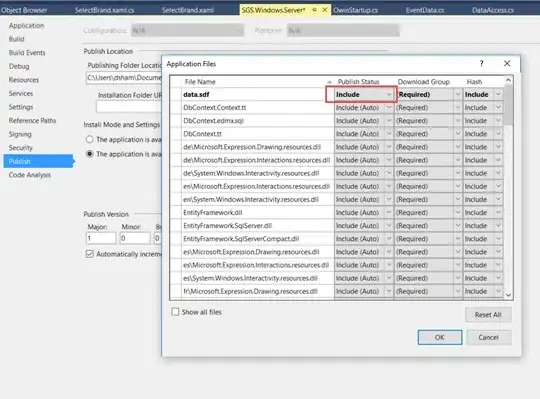Open the Services settings page
The height and width of the screenshot is (399, 540).
click(x=21, y=93)
